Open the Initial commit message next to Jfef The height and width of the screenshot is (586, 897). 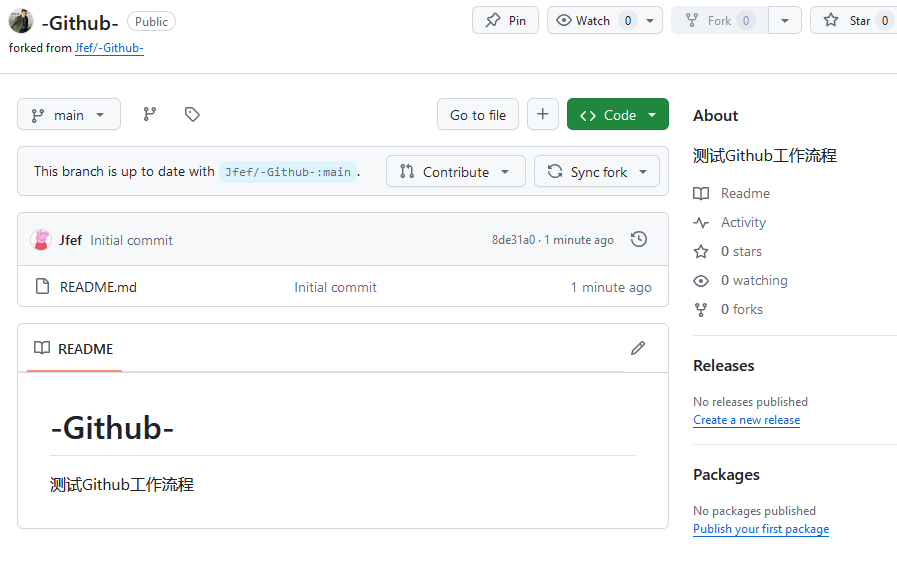131,240
